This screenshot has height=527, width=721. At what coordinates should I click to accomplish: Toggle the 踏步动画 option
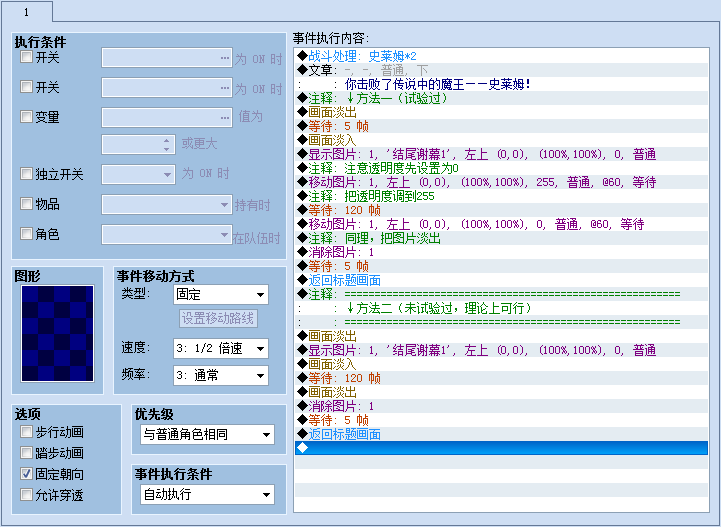[x=26, y=453]
